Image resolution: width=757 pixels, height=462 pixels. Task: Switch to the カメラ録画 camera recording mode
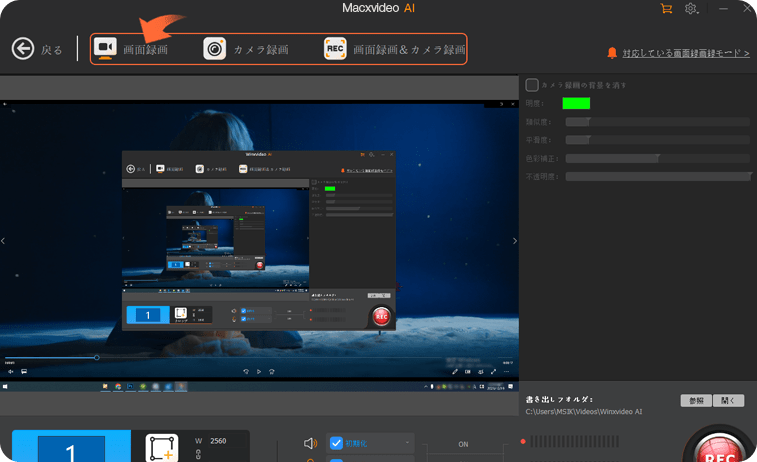tap(246, 49)
